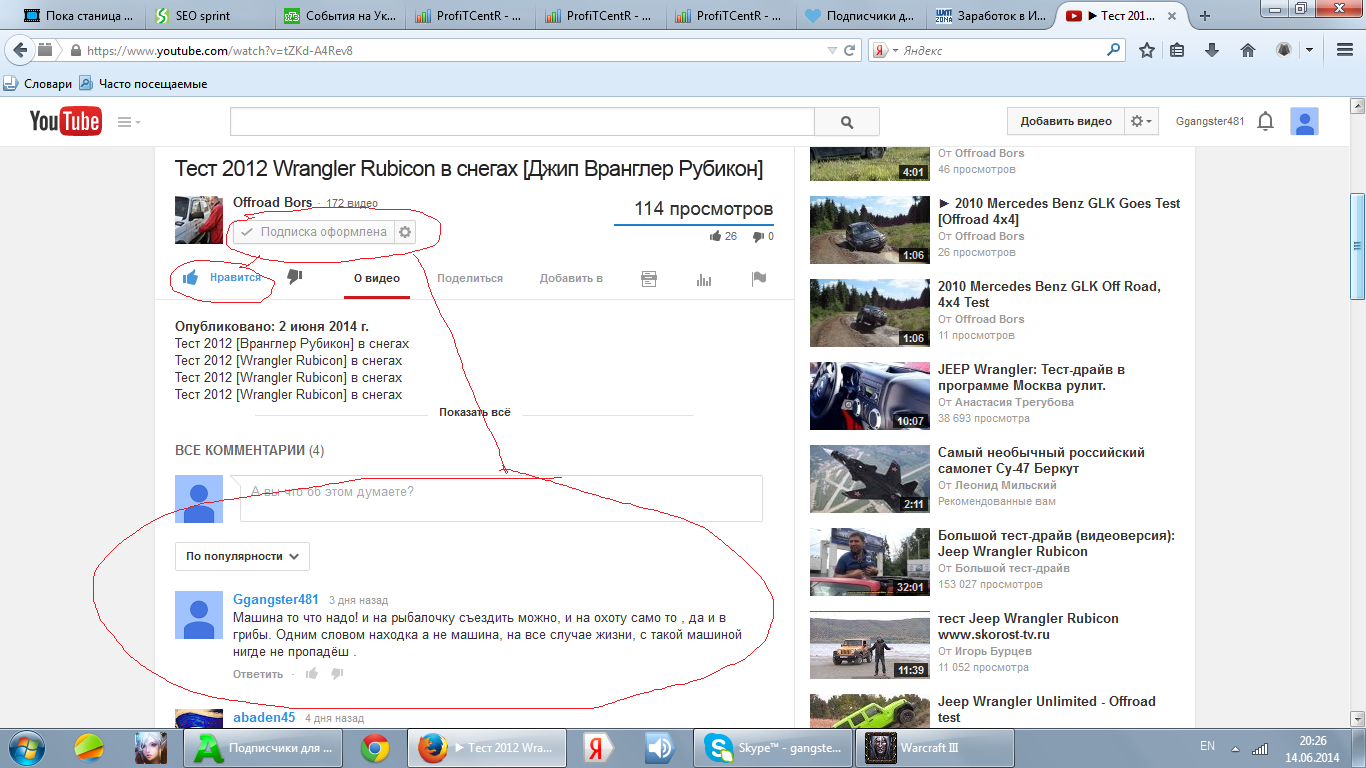Like the Ggangster481 comment
1366x768 pixels.
312,674
